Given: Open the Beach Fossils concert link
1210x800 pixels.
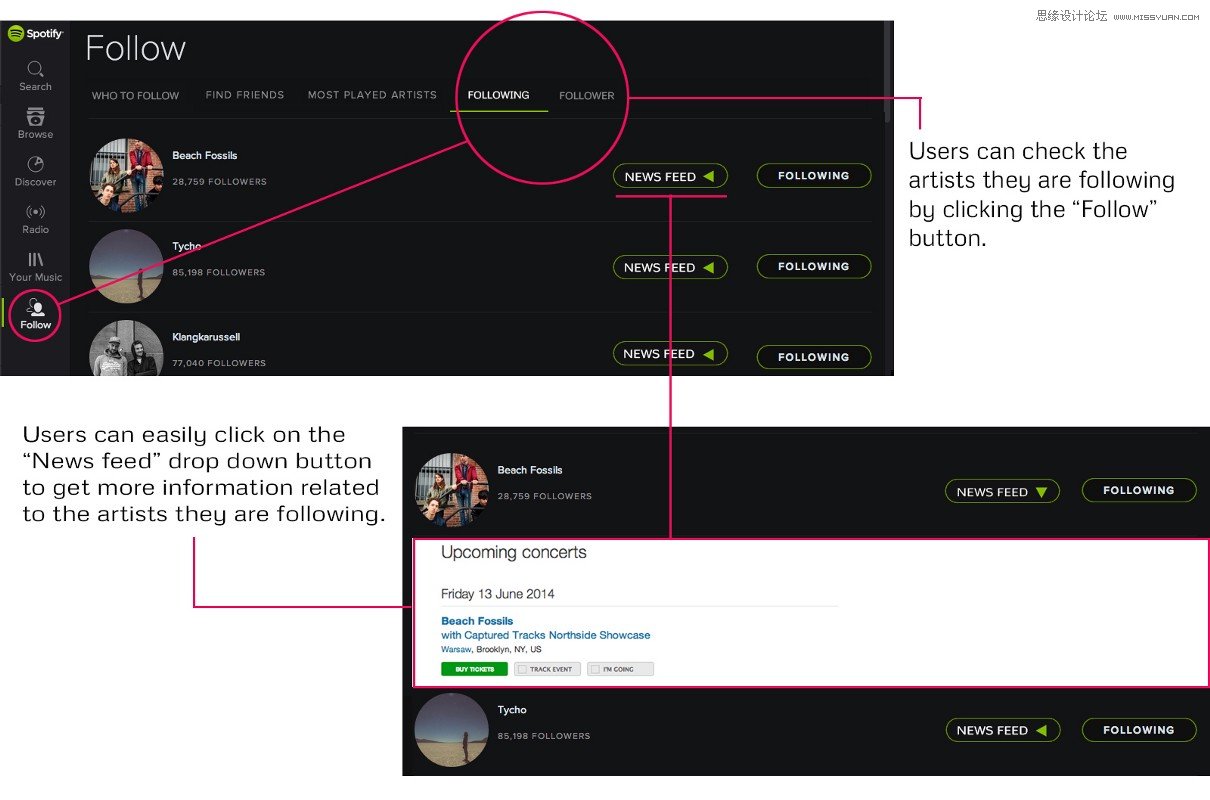Looking at the screenshot, I should [477, 621].
